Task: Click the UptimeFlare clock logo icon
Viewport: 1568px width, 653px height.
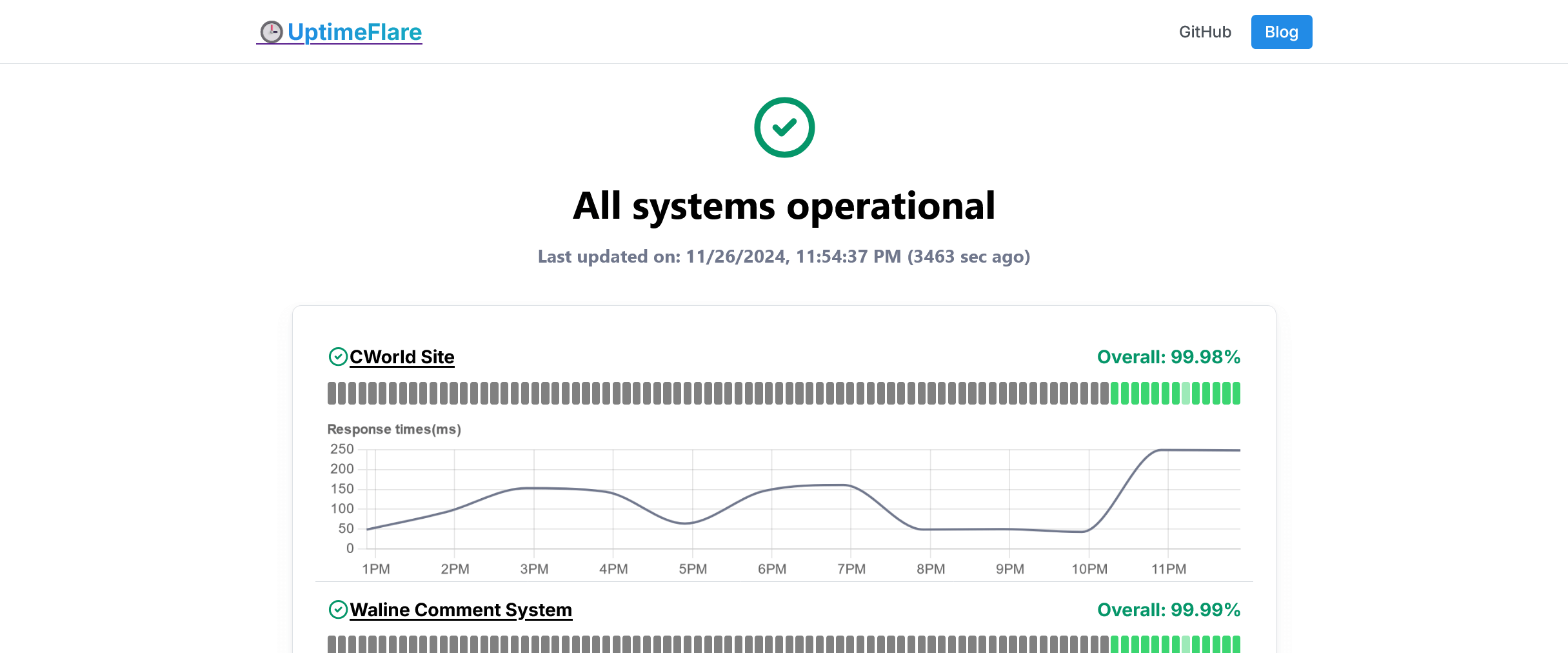Action: [271, 30]
